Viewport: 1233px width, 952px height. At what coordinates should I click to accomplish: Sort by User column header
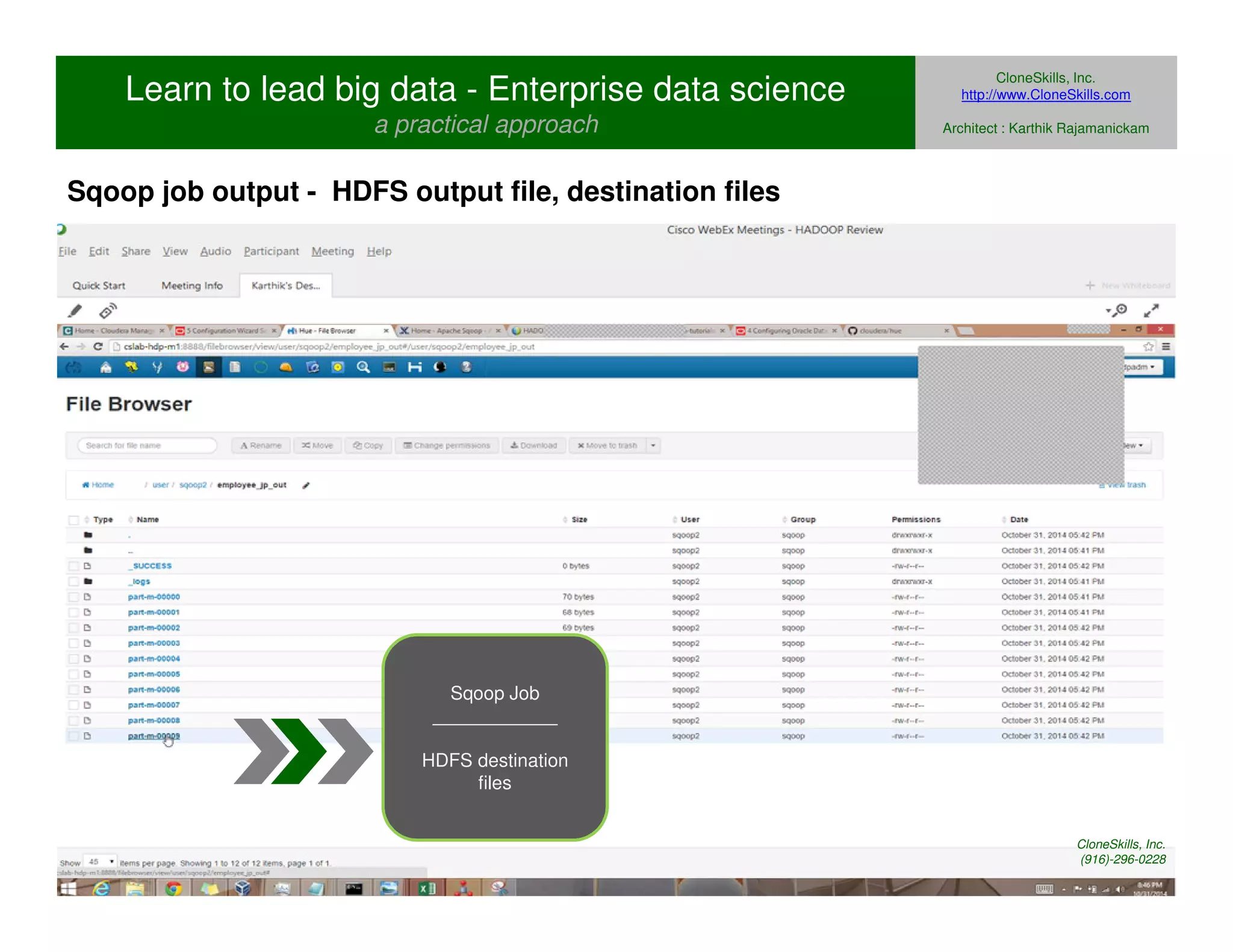coord(690,520)
